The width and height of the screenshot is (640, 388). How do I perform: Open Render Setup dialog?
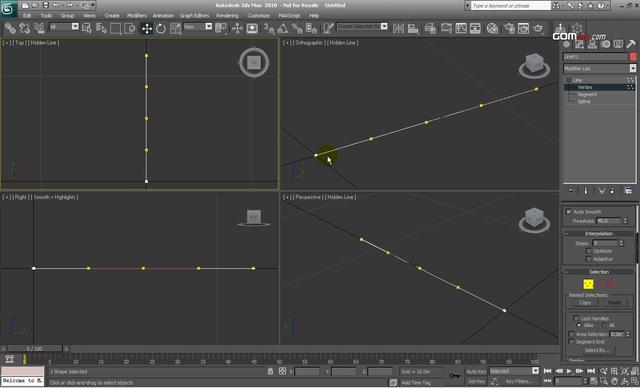tap(509, 28)
